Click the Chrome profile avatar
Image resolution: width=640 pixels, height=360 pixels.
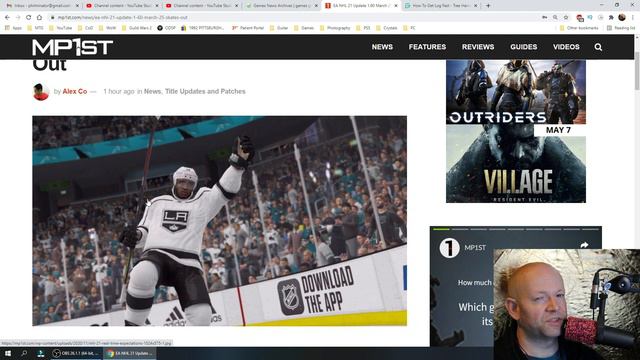click(x=622, y=18)
